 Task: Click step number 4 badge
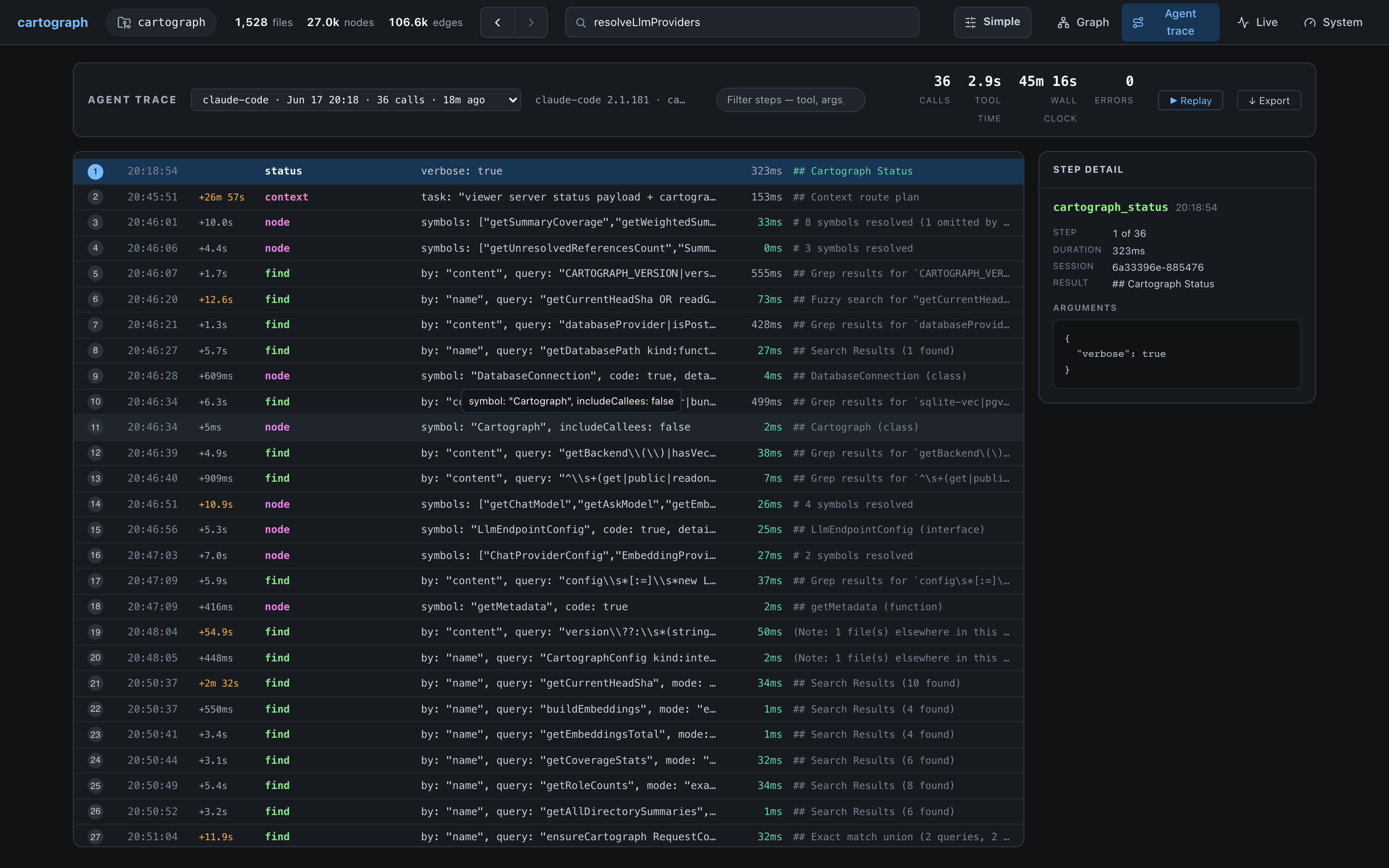tap(95, 248)
